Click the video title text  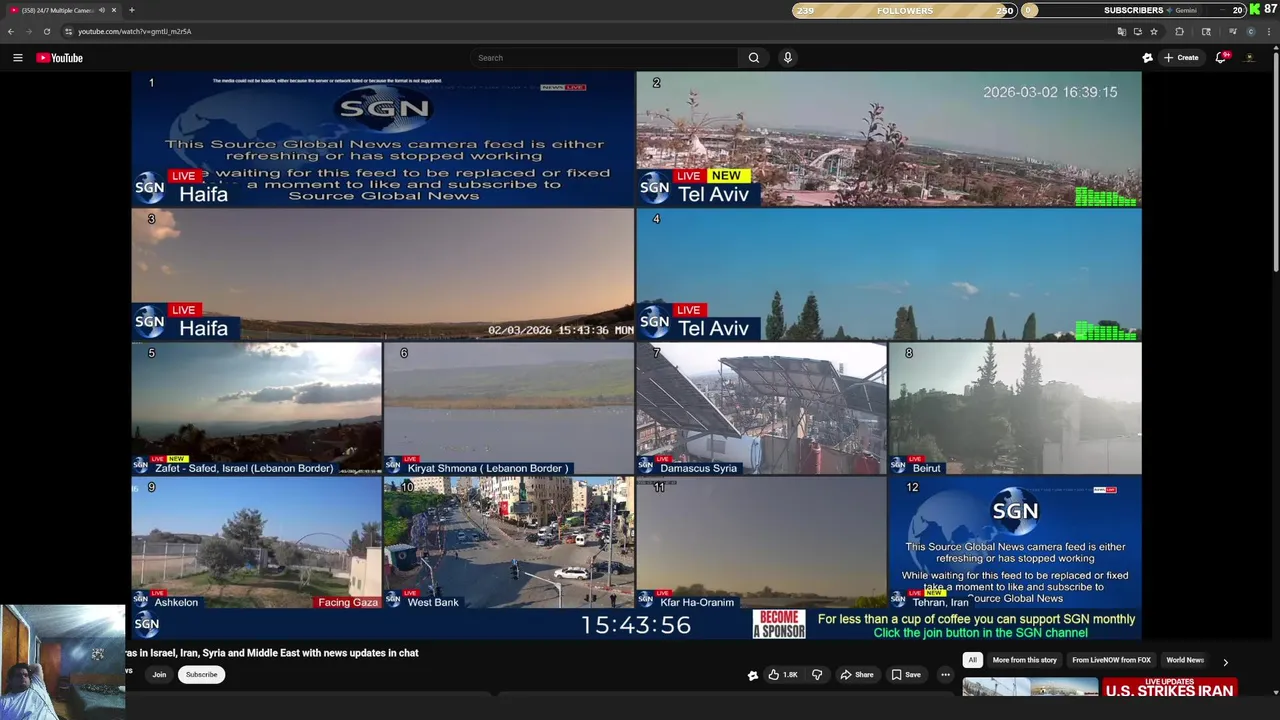pyautogui.click(x=272, y=653)
